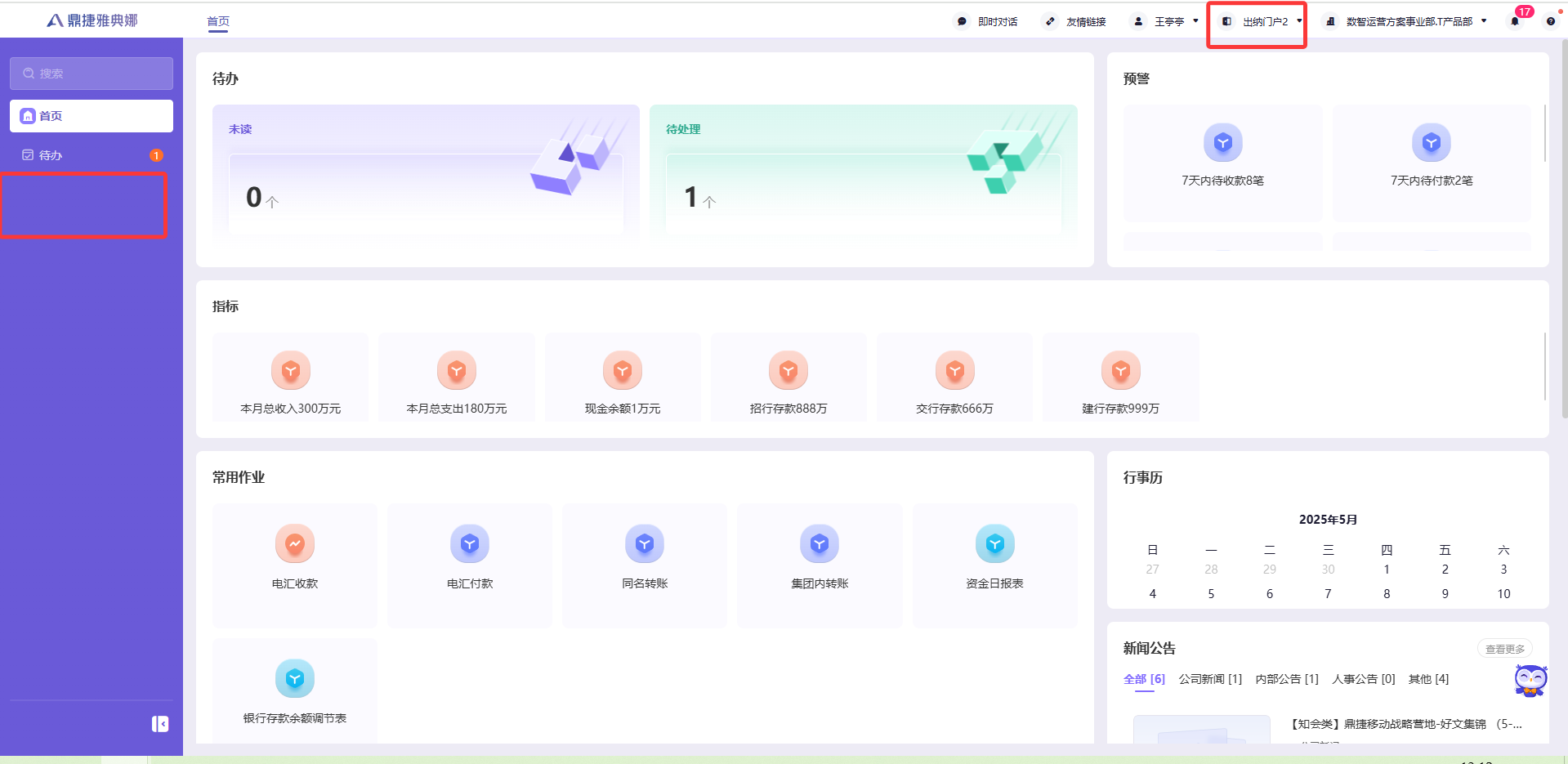
Task: Open the 鼎捷移动战略营地-好文集锦 news article
Action: [1406, 724]
